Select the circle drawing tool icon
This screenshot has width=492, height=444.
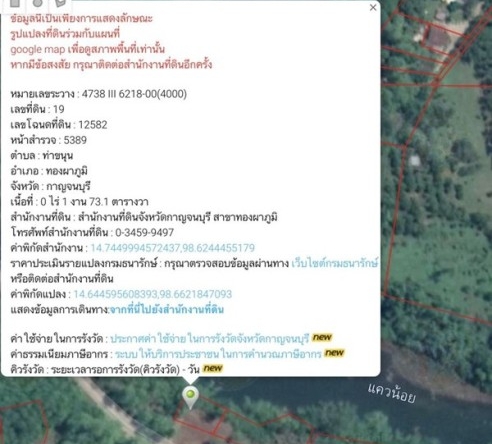pos(38,3)
